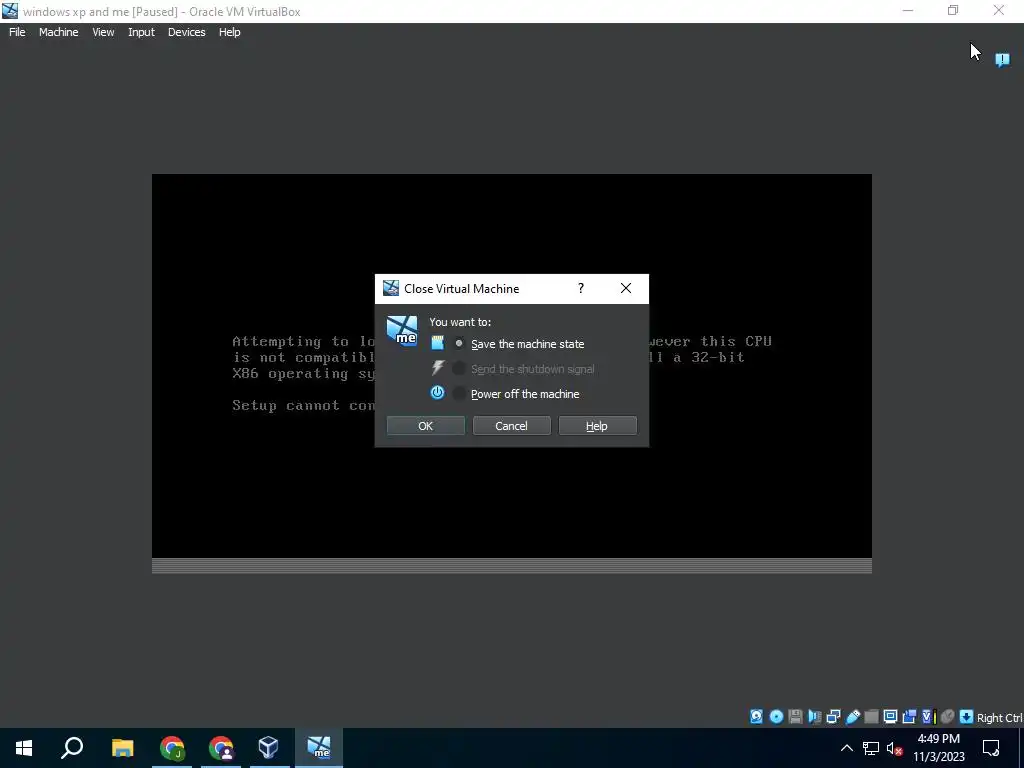Open the first Chrome taskbar icon
The height and width of the screenshot is (768, 1024).
click(x=172, y=748)
